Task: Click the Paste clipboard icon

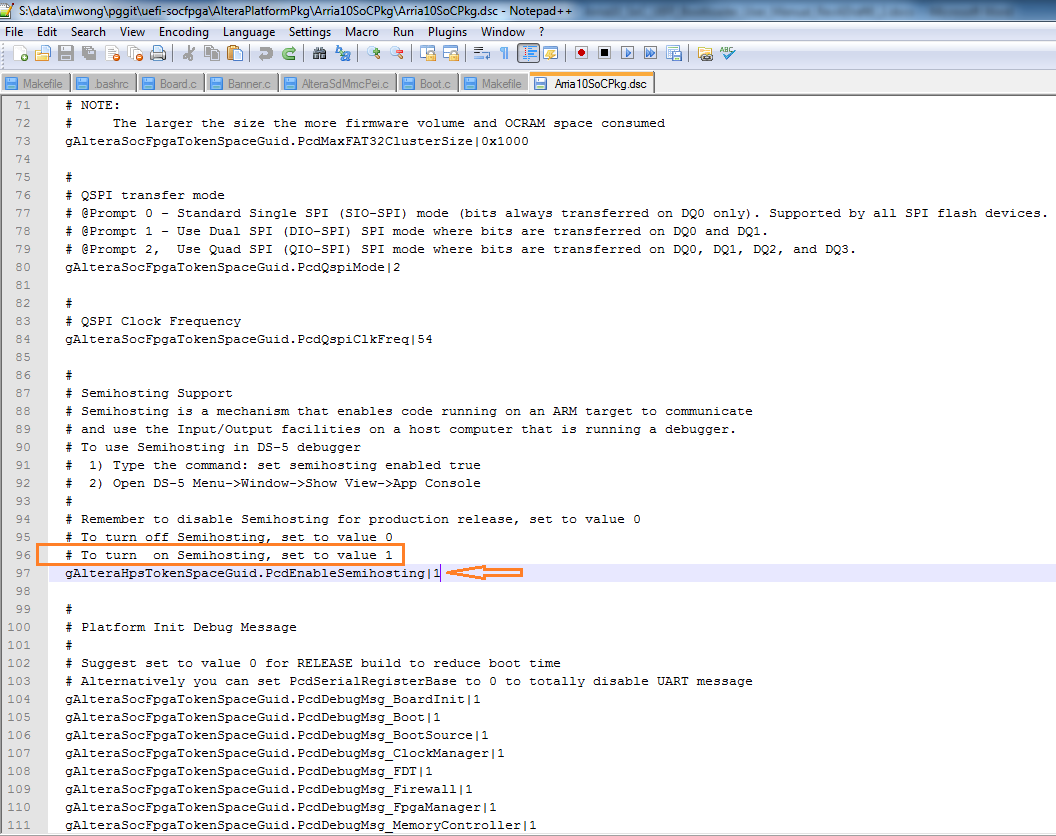Action: click(x=235, y=53)
